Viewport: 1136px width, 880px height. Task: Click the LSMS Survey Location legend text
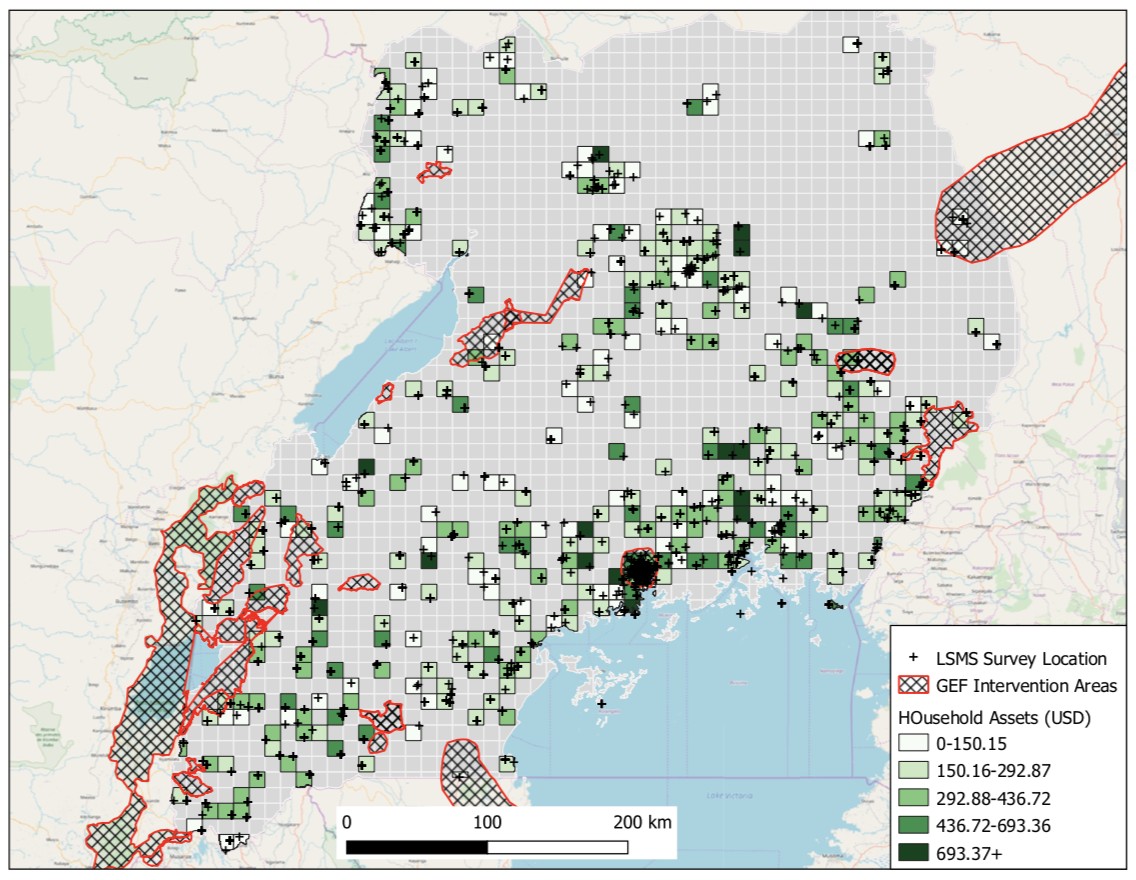click(1021, 659)
